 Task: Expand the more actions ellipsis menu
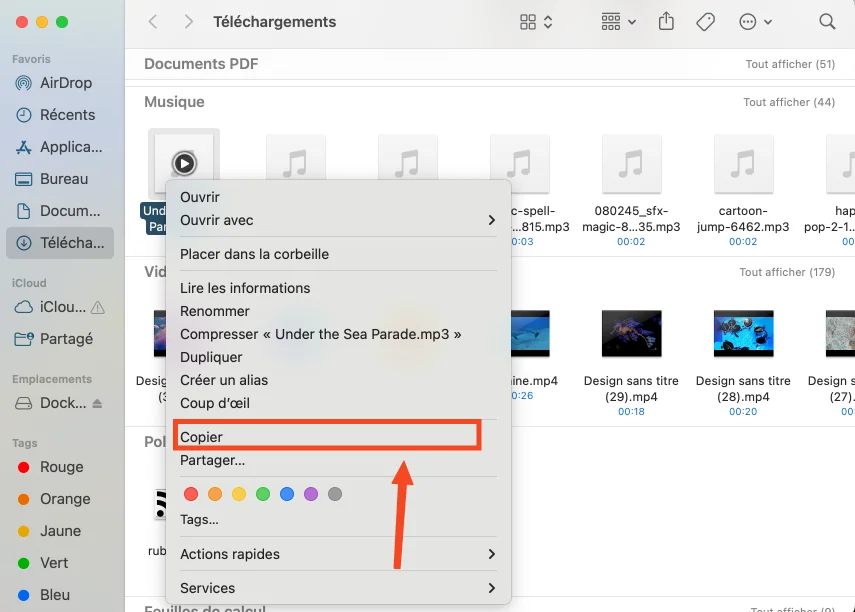(755, 22)
